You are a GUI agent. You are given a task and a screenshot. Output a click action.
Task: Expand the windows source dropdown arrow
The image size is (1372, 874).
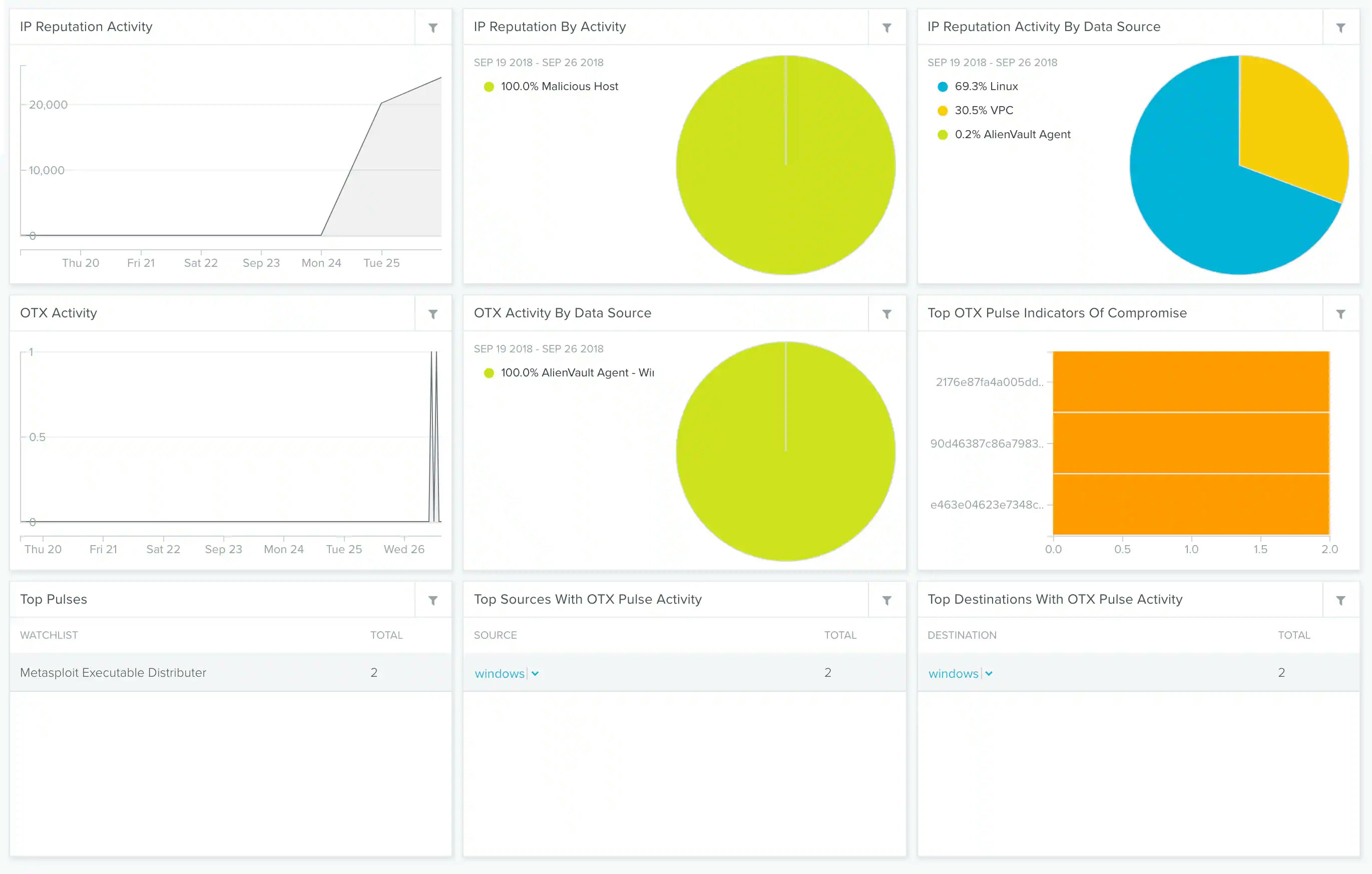[x=535, y=673]
